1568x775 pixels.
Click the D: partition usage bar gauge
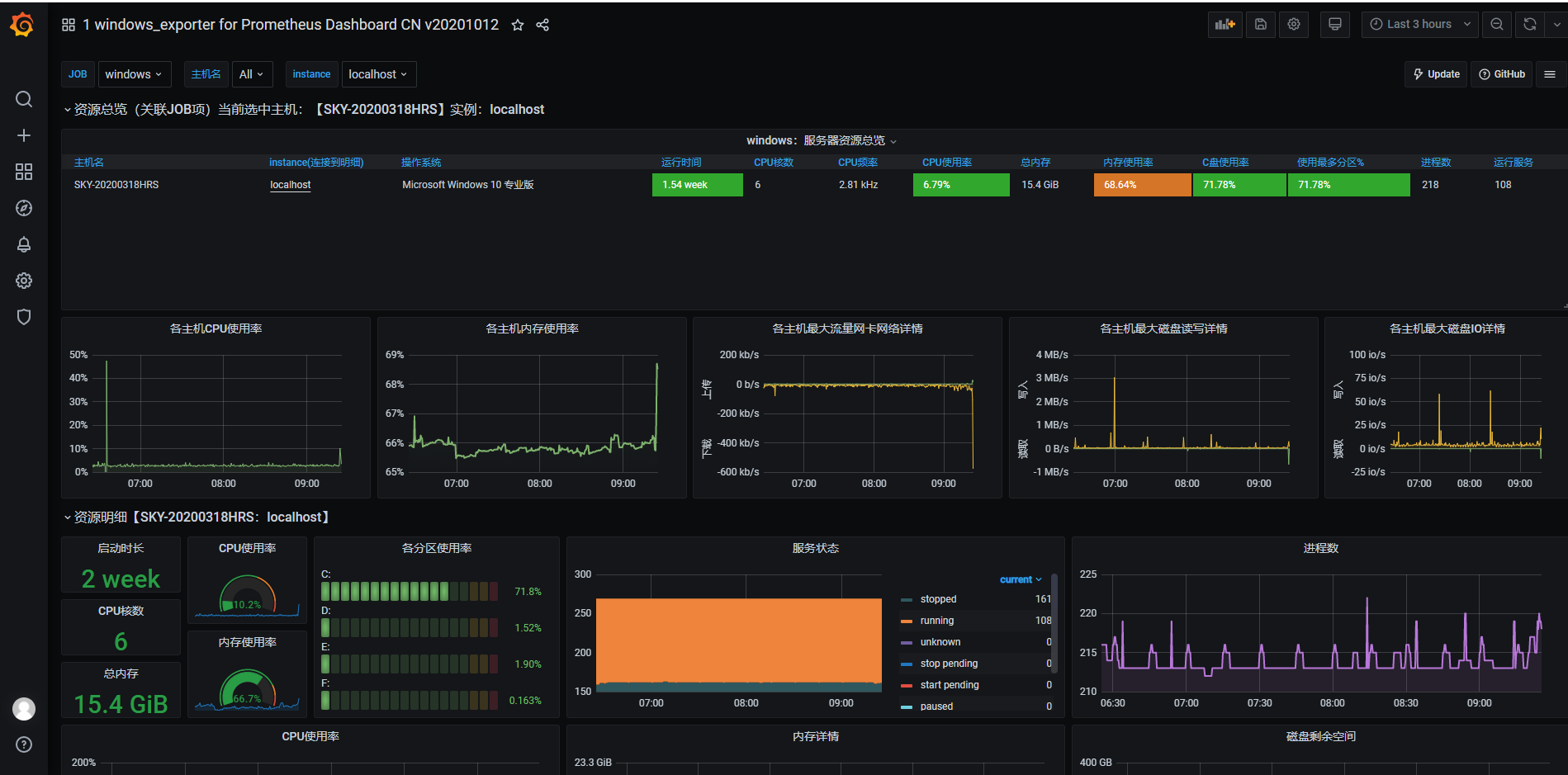tap(410, 627)
